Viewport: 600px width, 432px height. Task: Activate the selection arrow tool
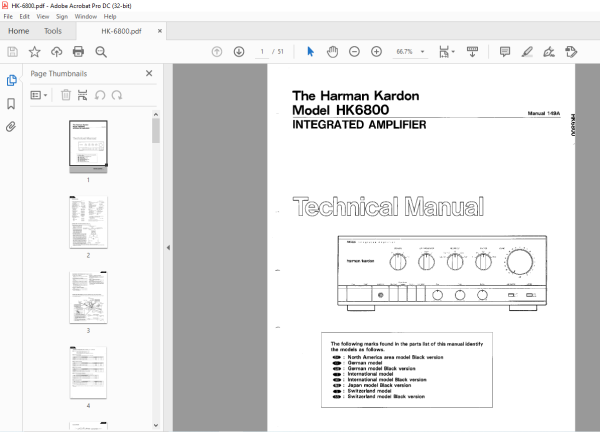point(310,52)
